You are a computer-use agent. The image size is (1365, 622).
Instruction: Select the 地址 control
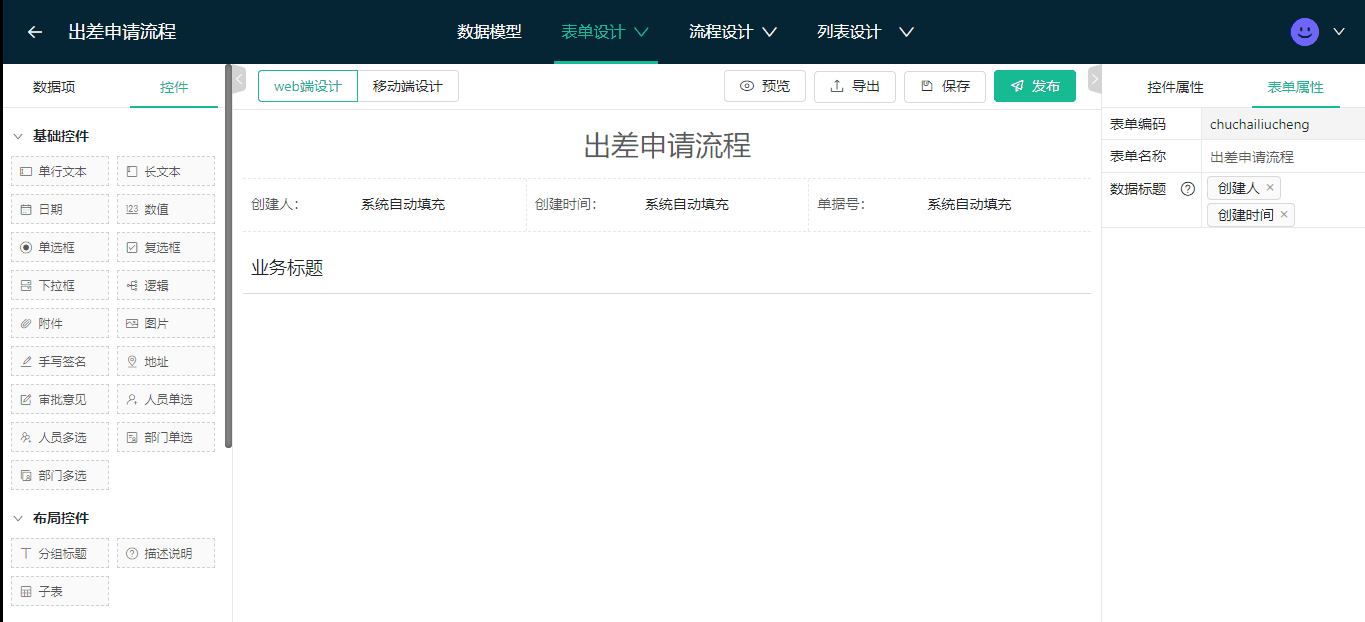point(166,361)
